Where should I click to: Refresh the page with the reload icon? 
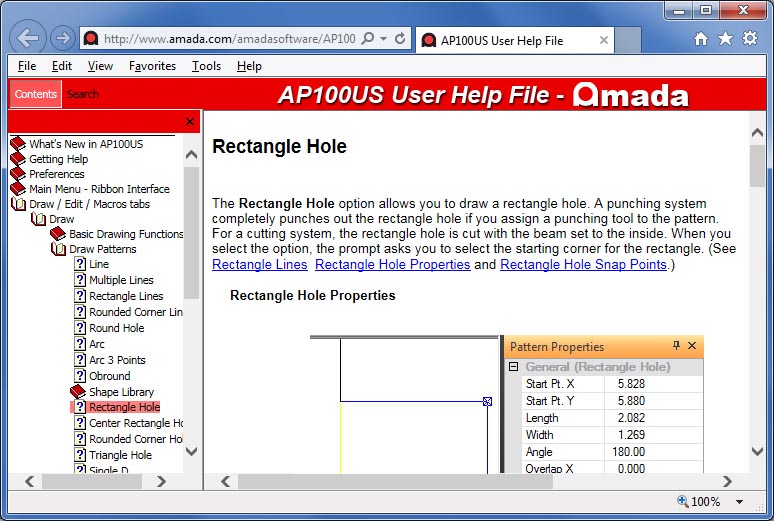tap(400, 38)
